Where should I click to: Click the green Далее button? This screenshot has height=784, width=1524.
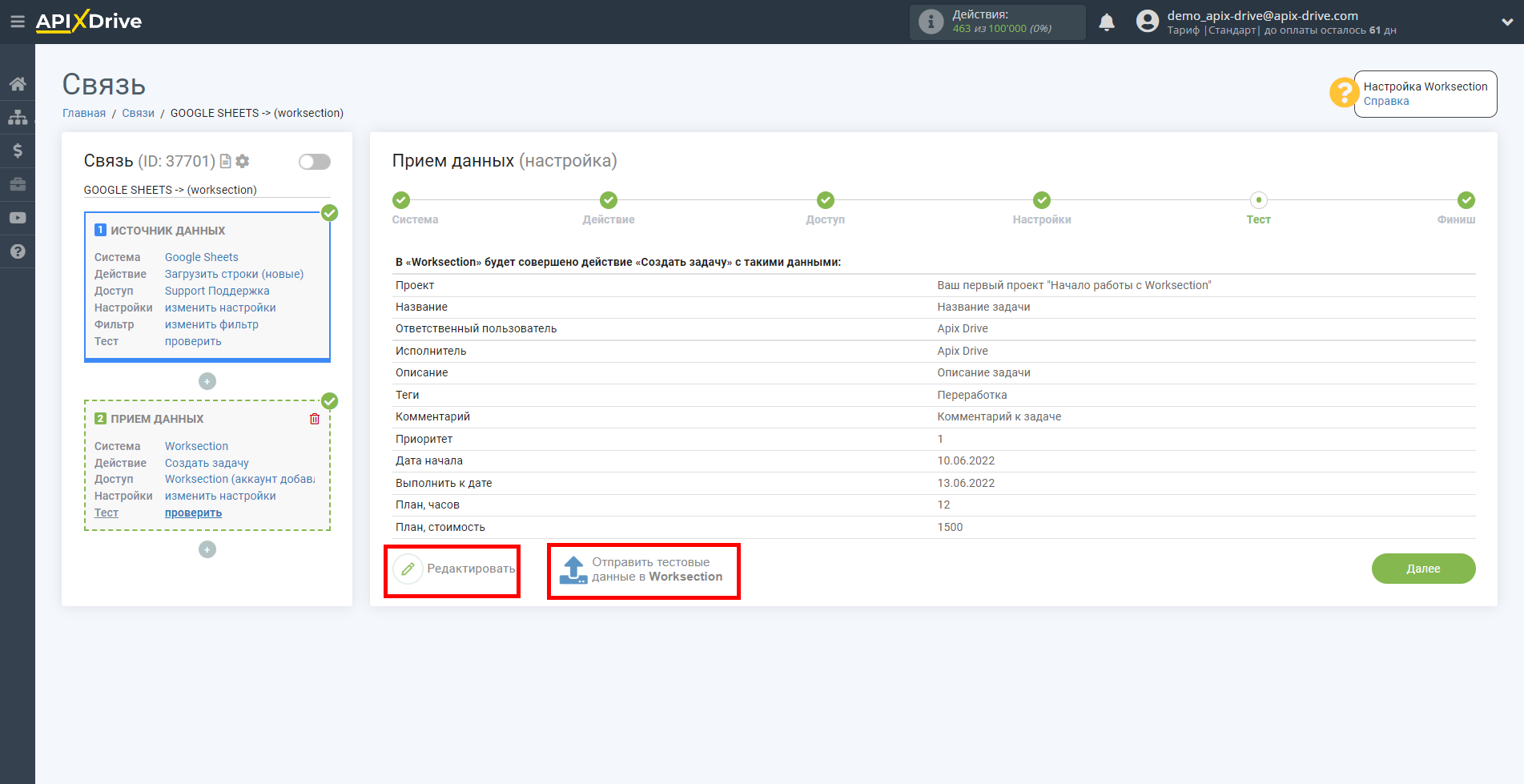click(x=1423, y=569)
